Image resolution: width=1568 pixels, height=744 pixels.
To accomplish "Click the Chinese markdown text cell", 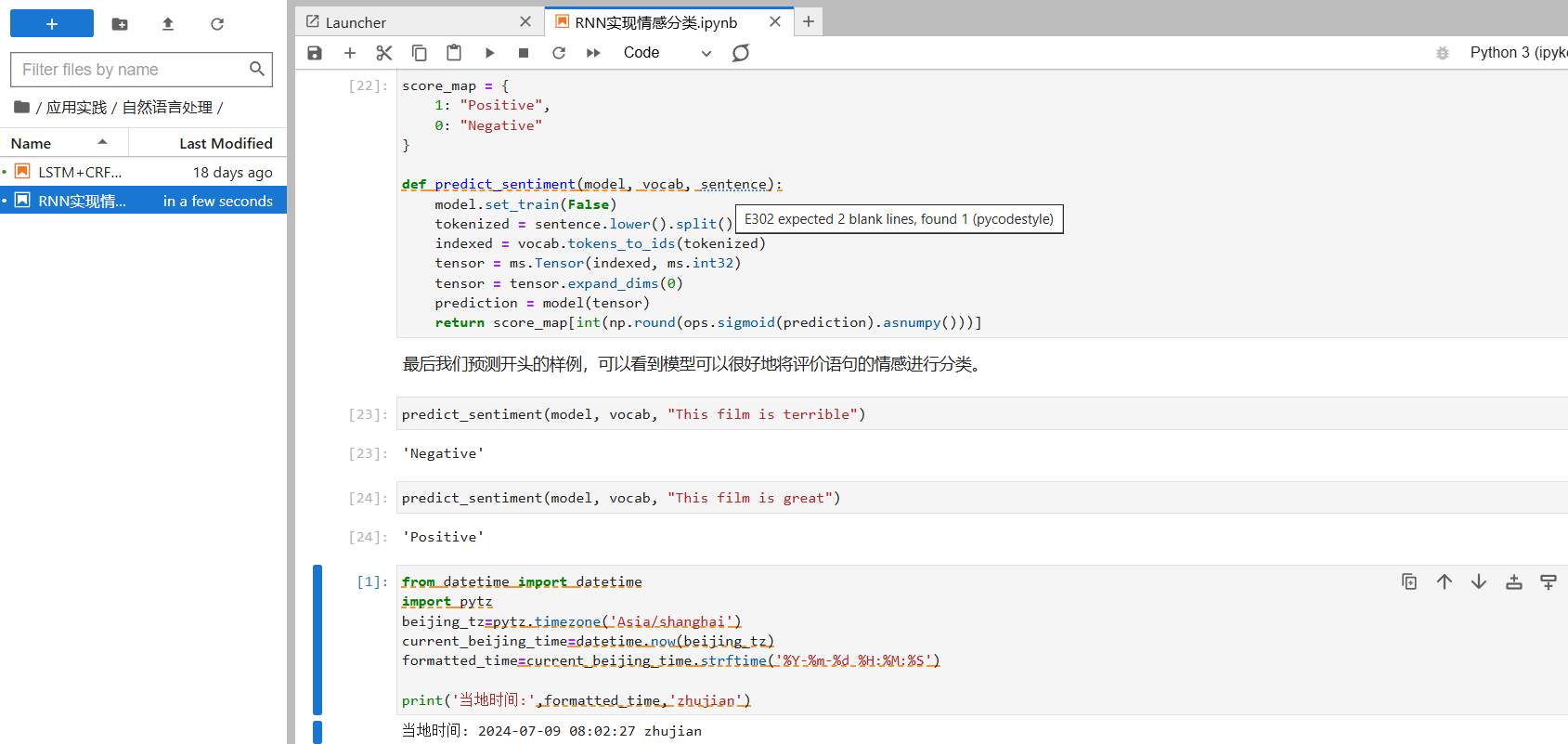I will coord(693,364).
